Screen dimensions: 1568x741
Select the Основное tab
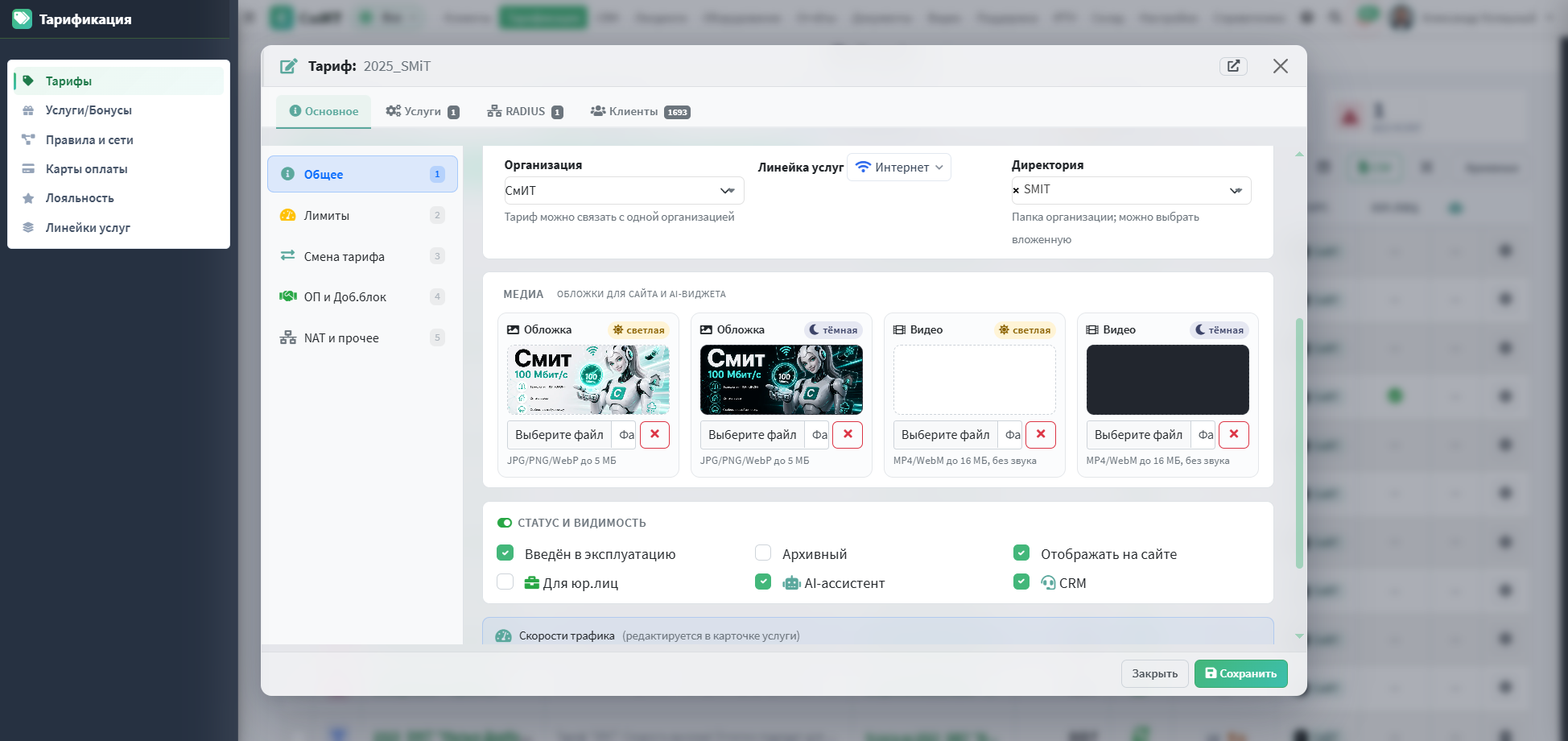point(324,111)
